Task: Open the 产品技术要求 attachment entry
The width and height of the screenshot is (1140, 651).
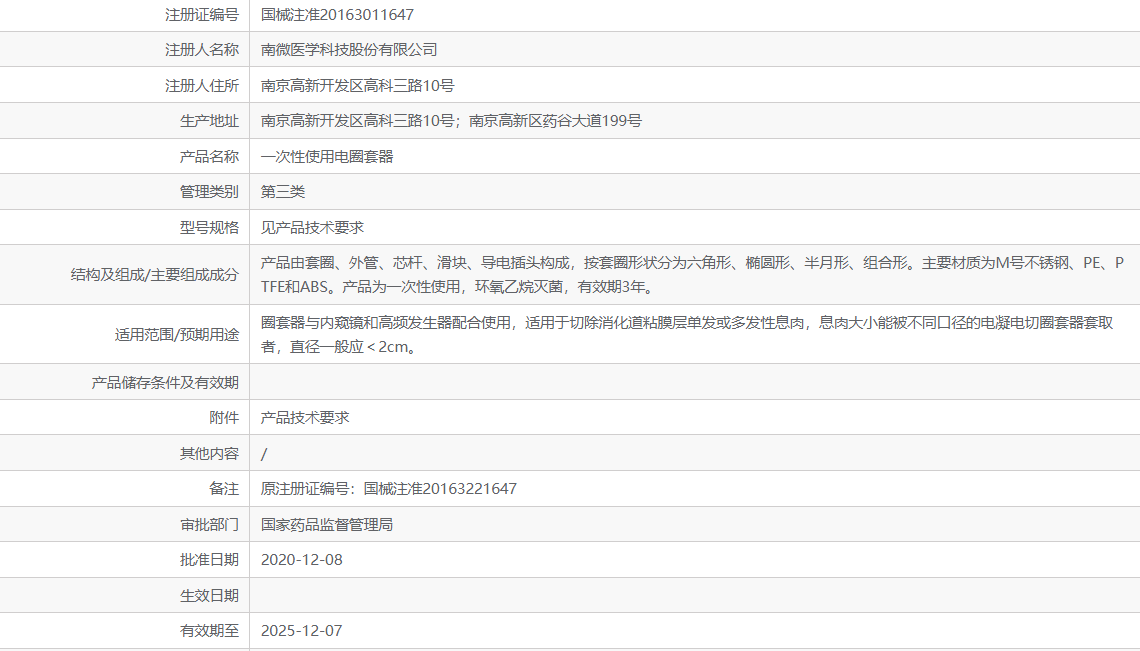Action: click(x=305, y=418)
